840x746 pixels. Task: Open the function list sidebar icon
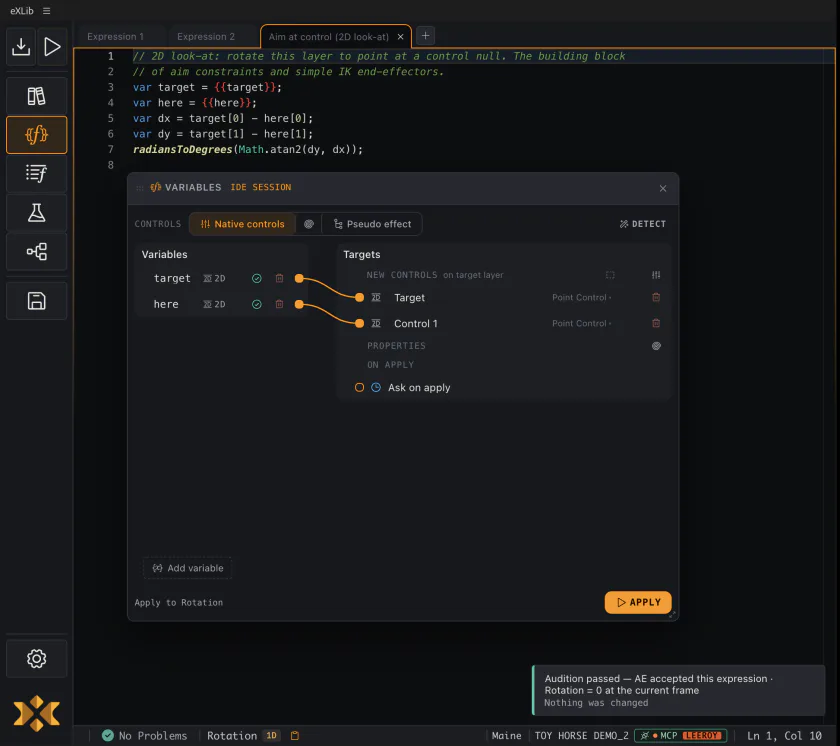36,174
